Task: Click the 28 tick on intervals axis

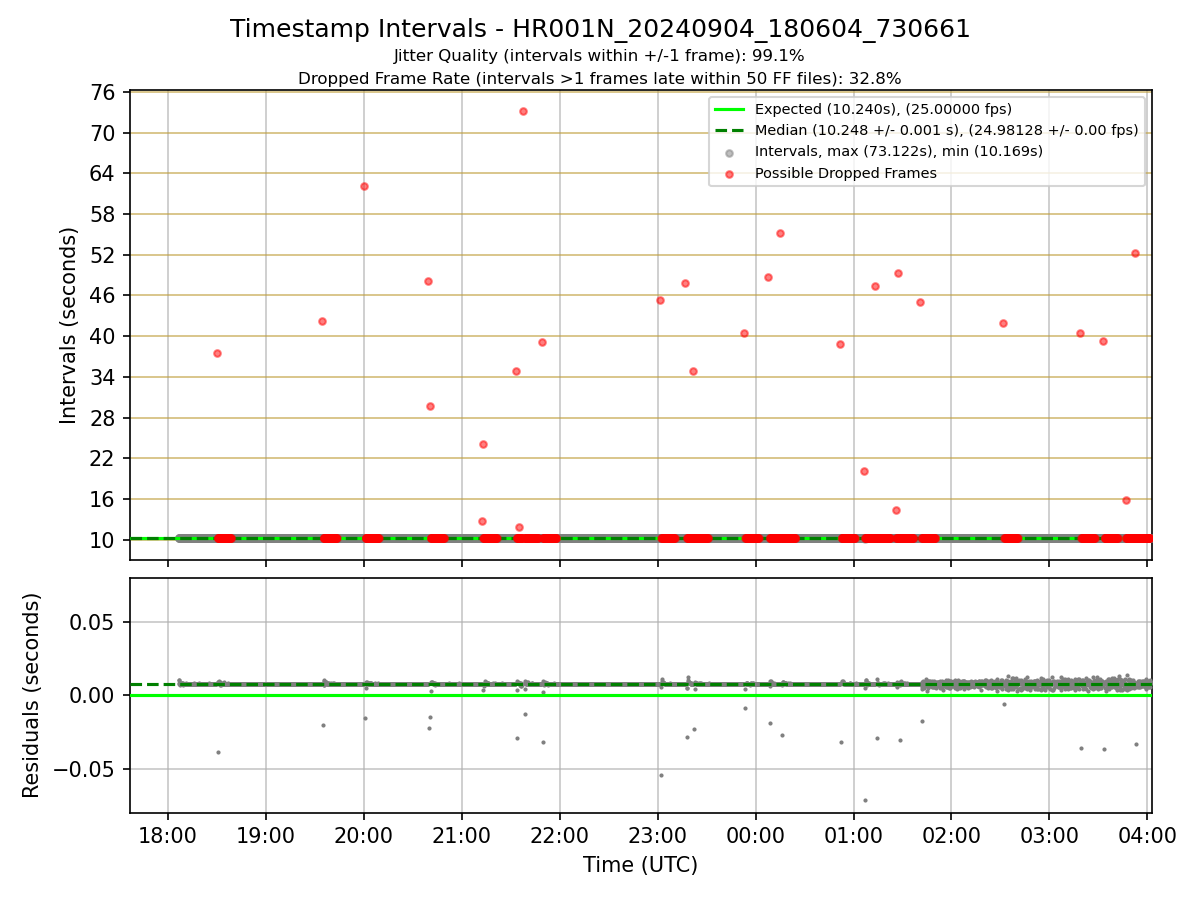Action: tap(105, 417)
